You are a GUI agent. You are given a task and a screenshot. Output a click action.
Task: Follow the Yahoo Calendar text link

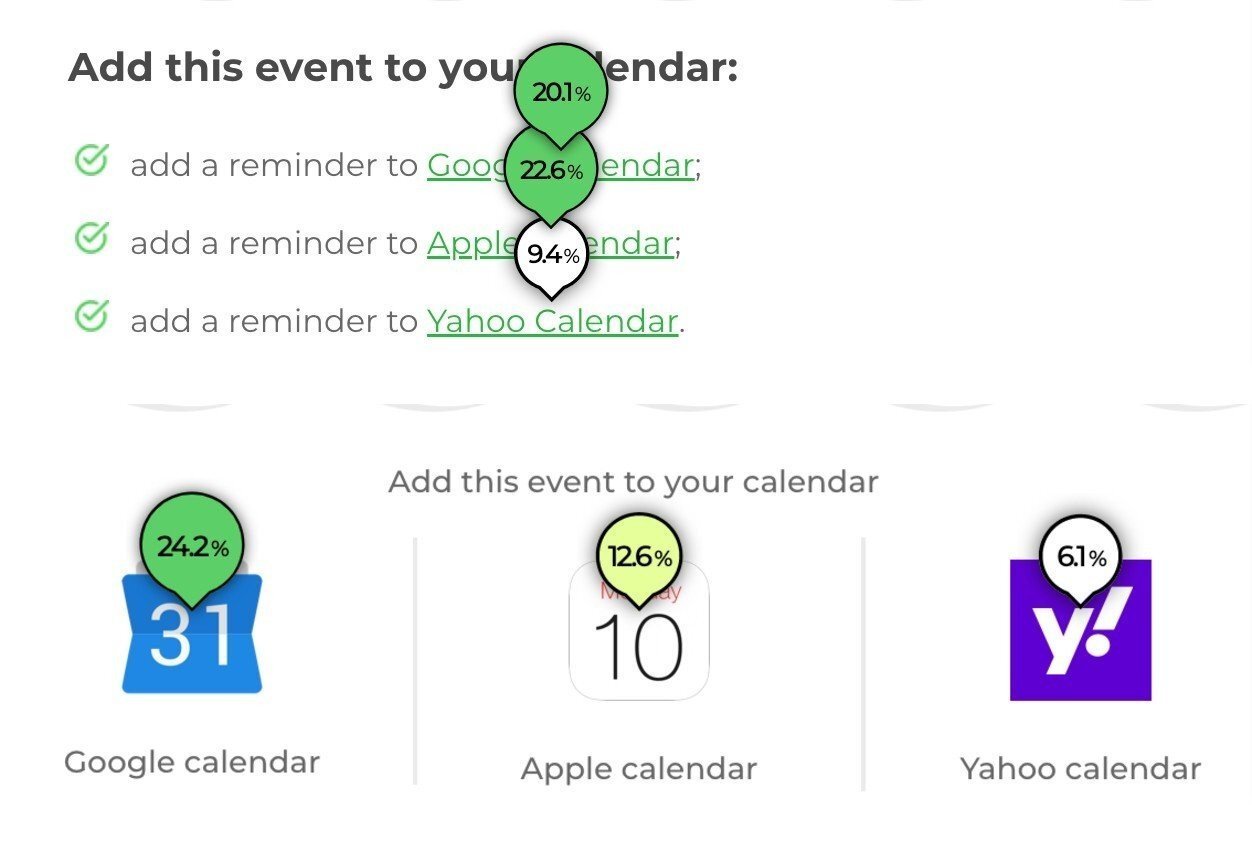[x=552, y=321]
